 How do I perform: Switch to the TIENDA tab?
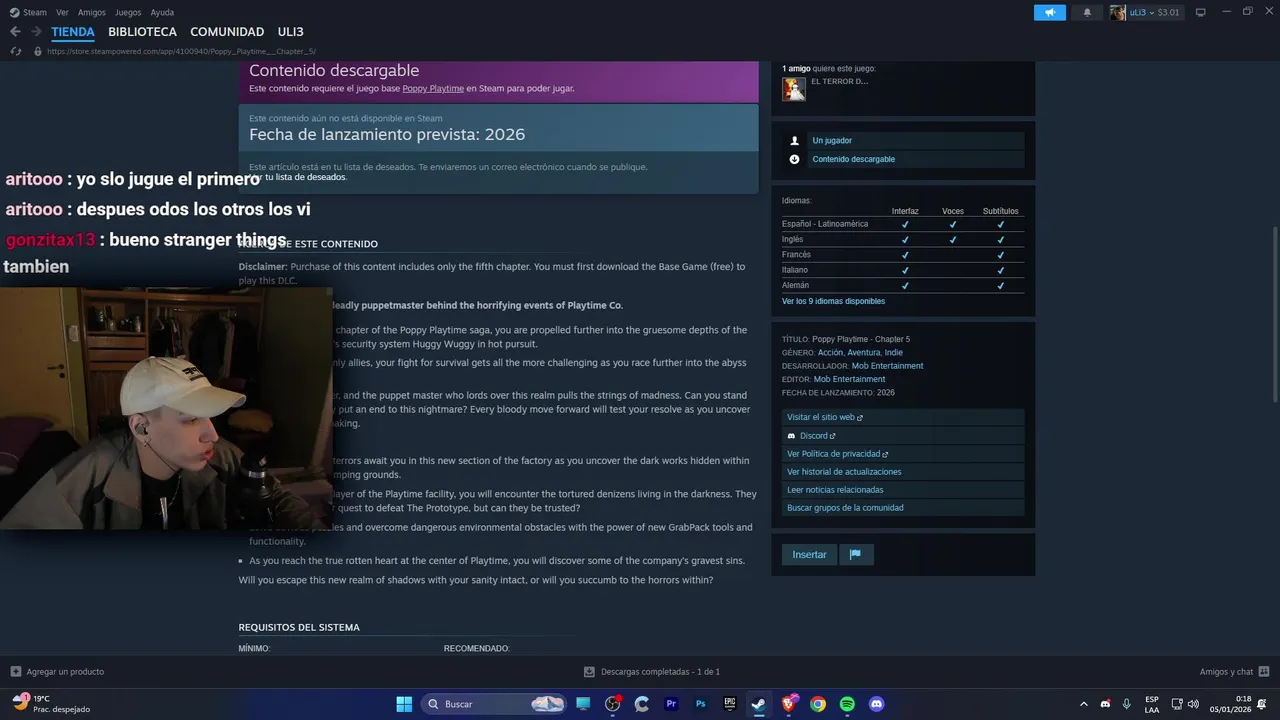point(73,32)
